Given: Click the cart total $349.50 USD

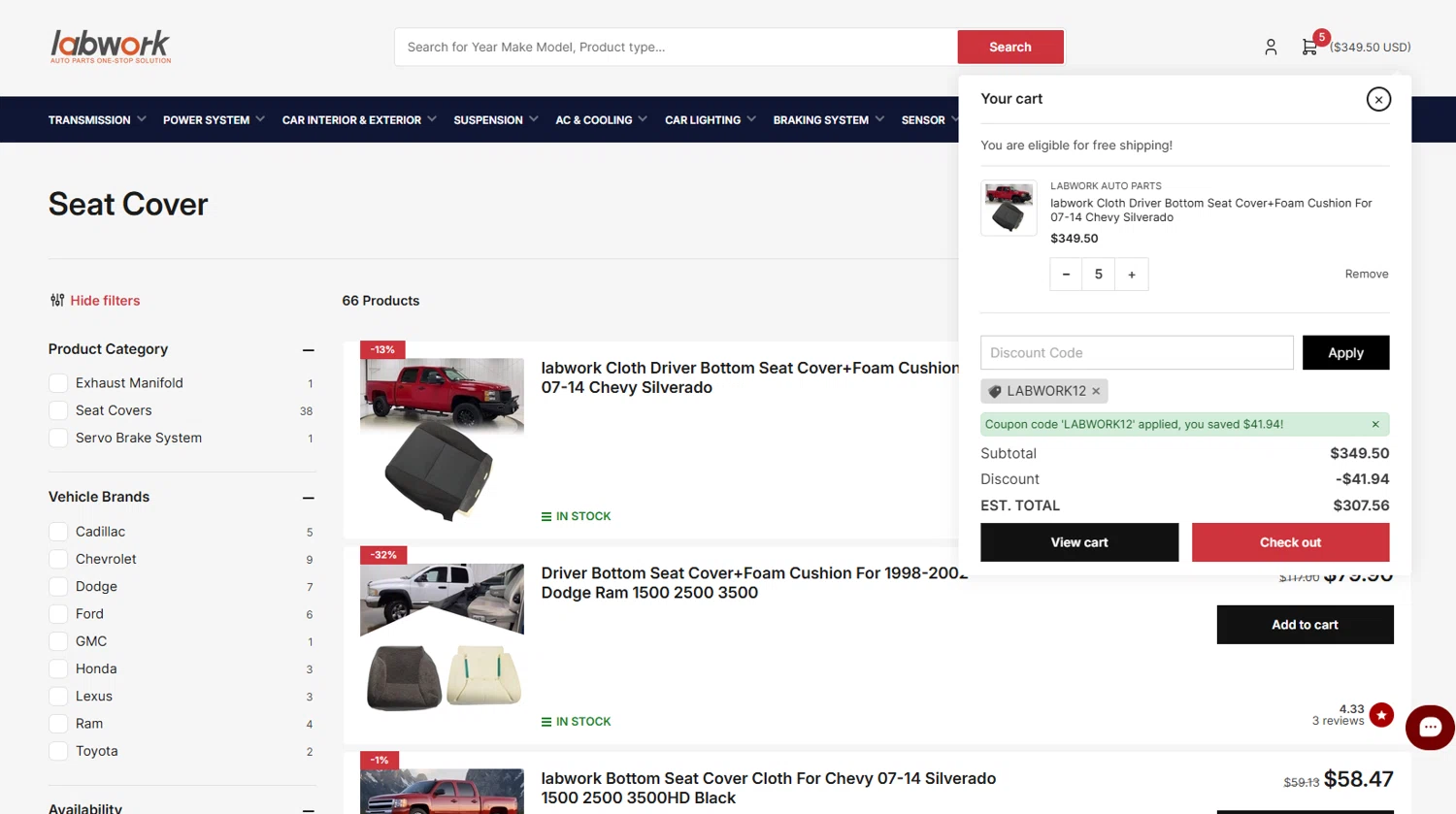Looking at the screenshot, I should pyautogui.click(x=1370, y=47).
